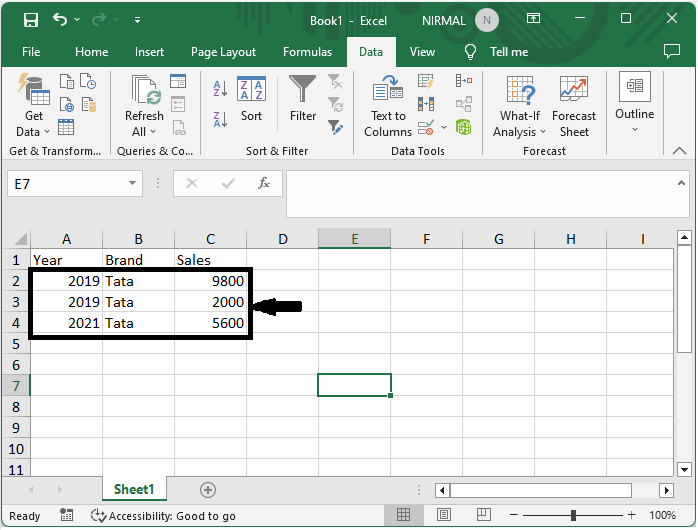This screenshot has width=698, height=530.
Task: Open What-If Analysis dropdown
Action: coord(519,106)
